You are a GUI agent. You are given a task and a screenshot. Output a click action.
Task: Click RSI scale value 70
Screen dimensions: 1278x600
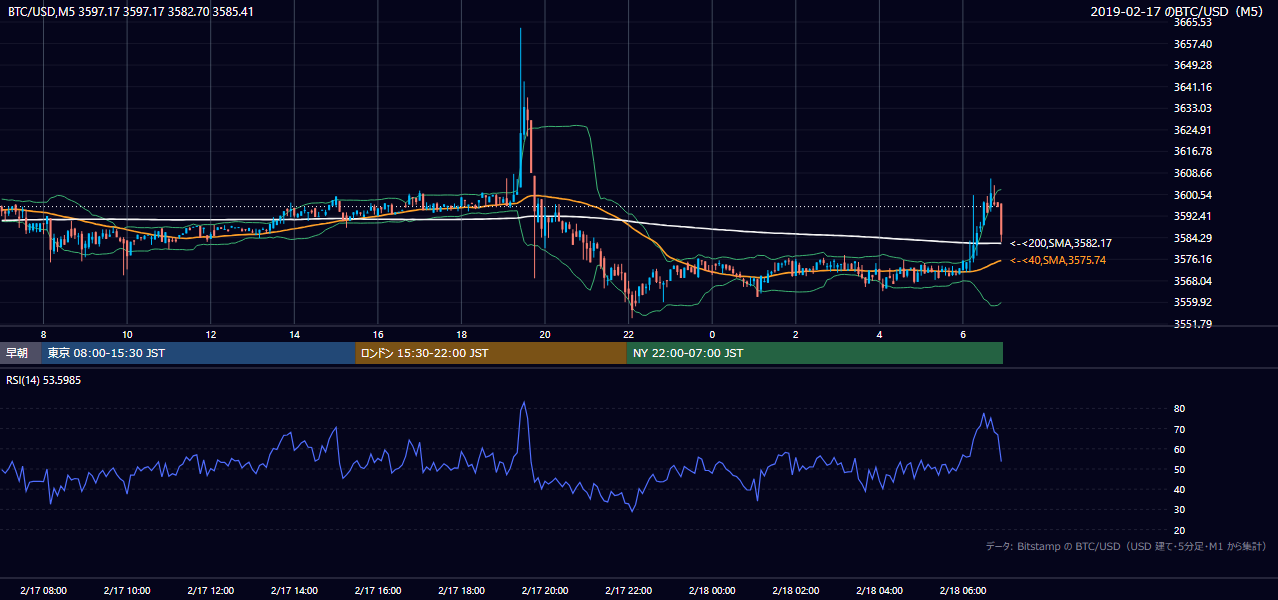pyautogui.click(x=1179, y=429)
